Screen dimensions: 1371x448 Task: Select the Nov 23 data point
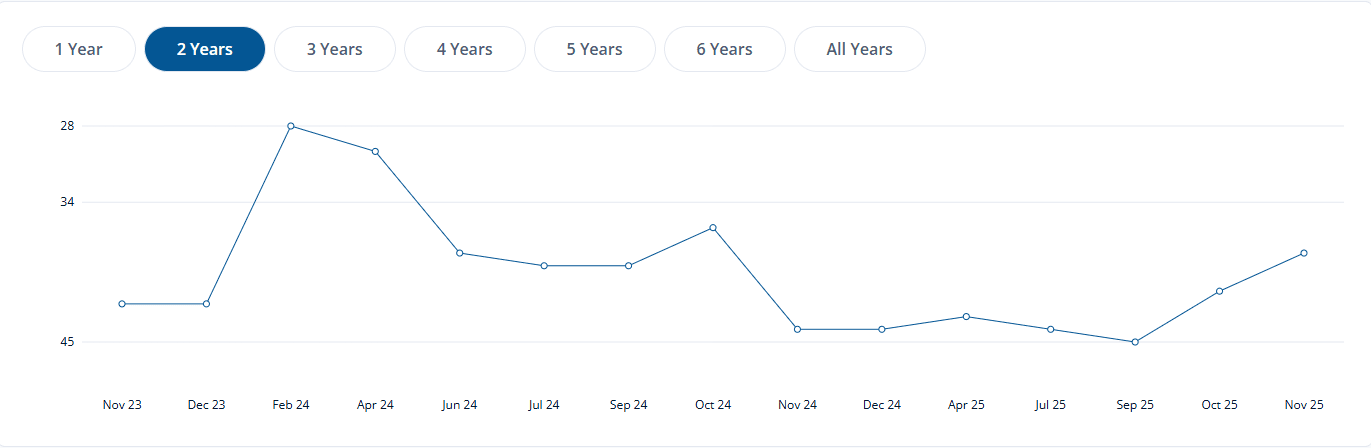(x=122, y=304)
